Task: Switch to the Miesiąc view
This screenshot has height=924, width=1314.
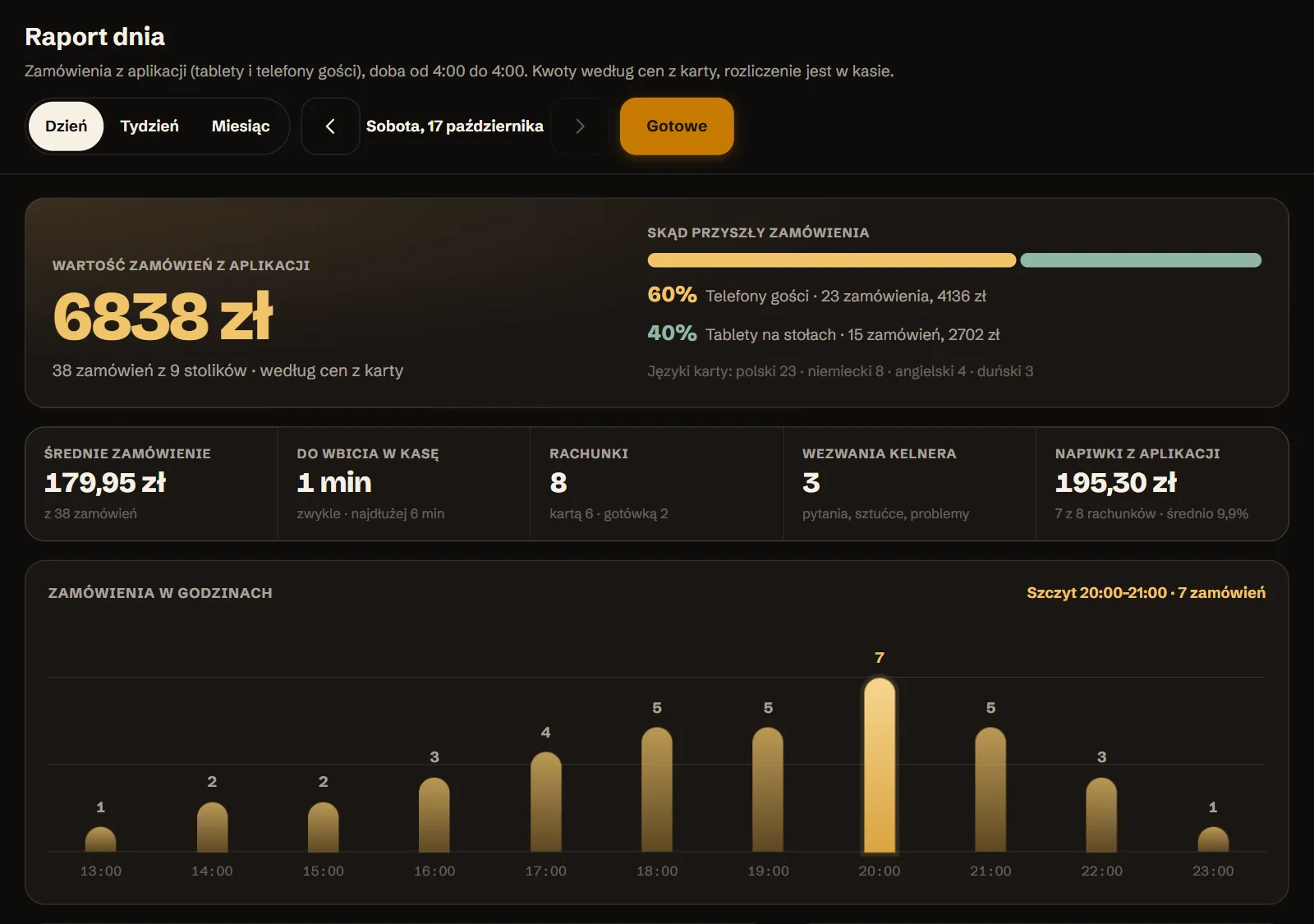Action: (x=241, y=126)
